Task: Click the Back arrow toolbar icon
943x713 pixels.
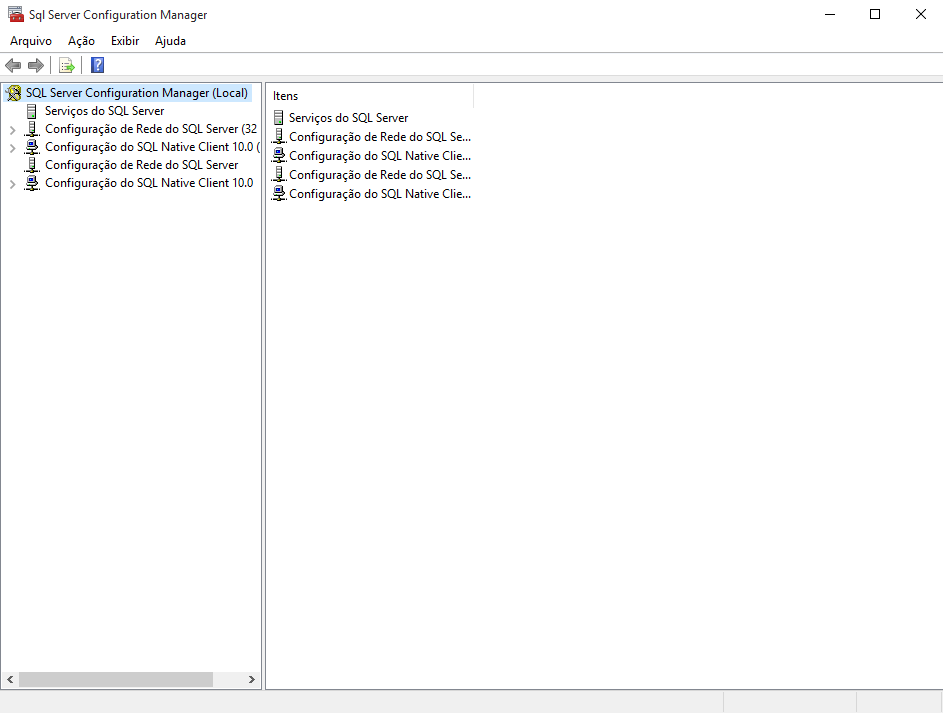Action: tap(13, 66)
